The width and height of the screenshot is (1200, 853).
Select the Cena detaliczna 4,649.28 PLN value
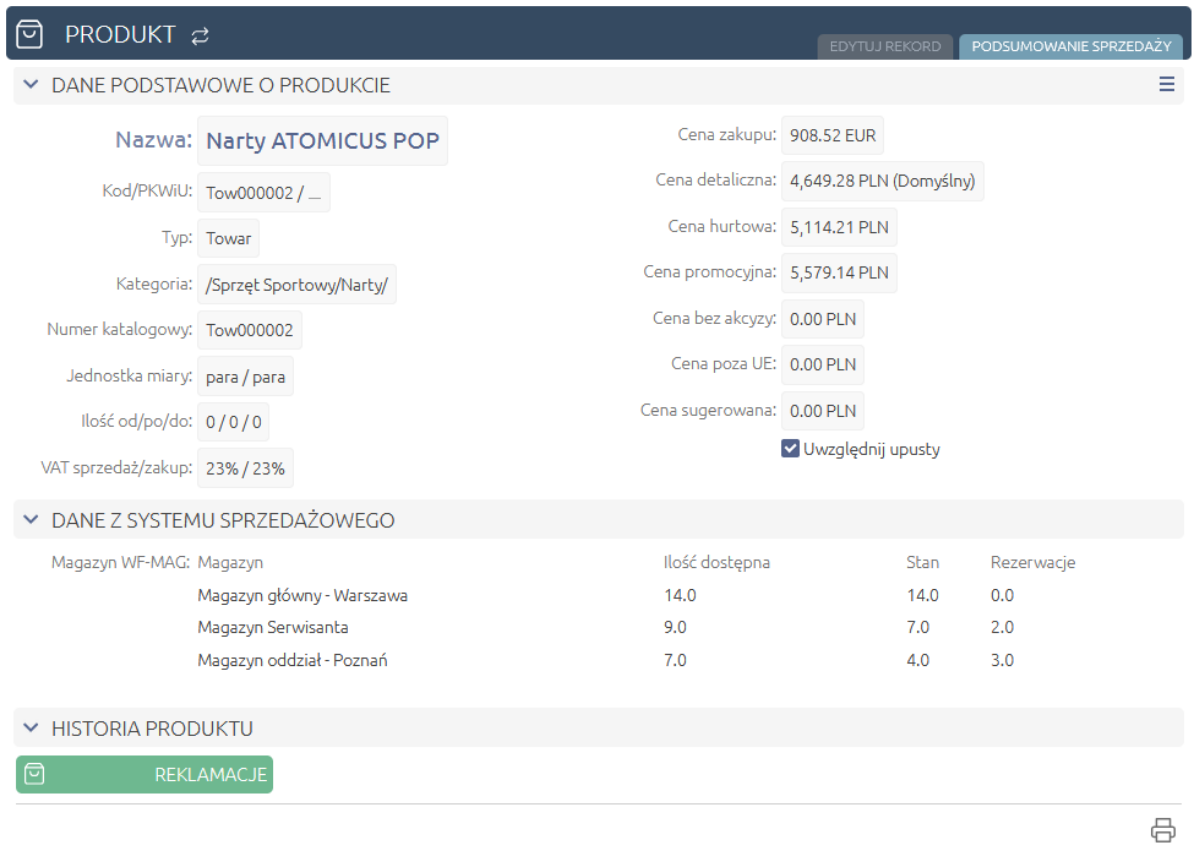(x=882, y=182)
